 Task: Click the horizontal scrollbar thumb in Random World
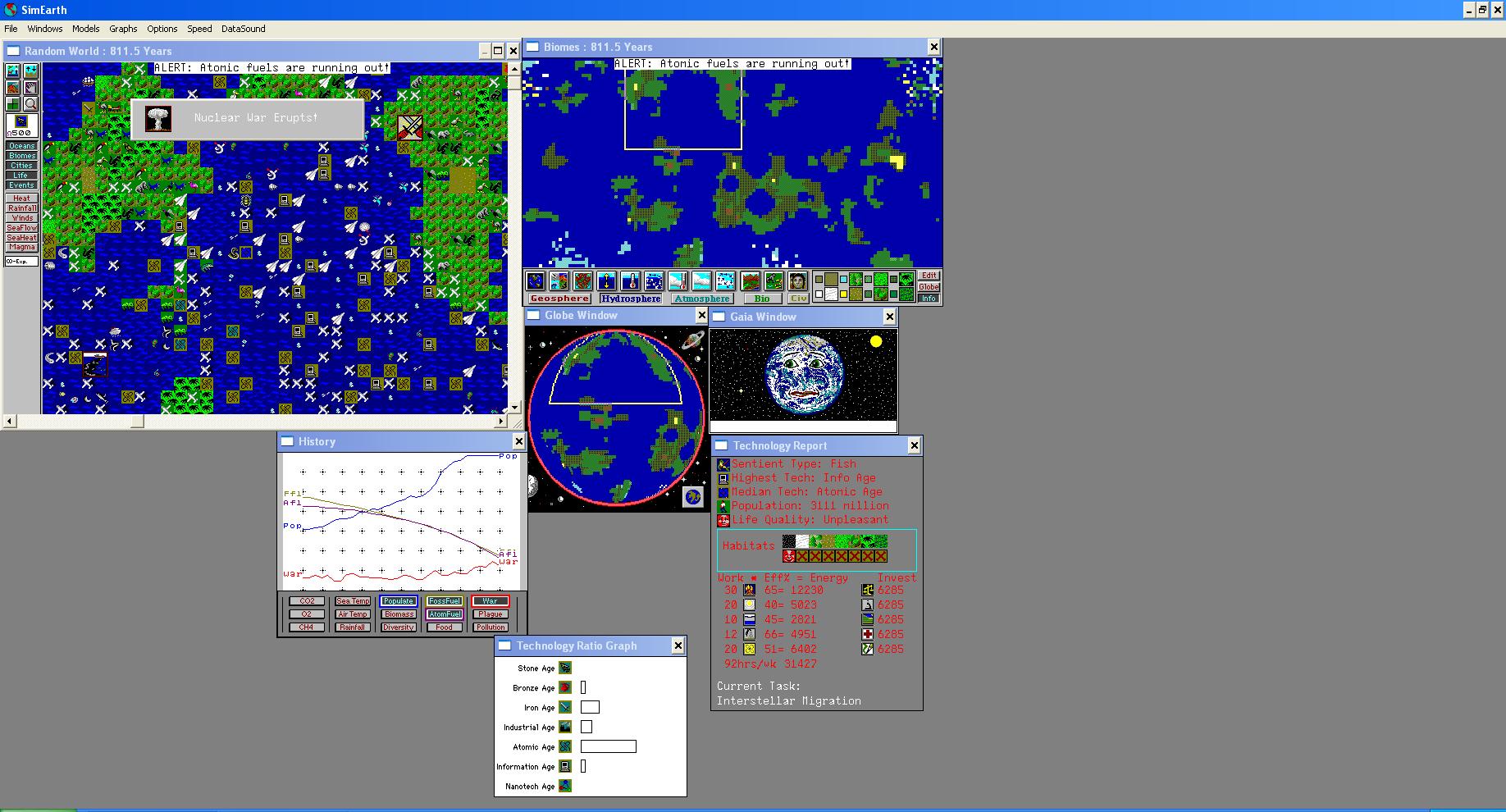point(137,422)
